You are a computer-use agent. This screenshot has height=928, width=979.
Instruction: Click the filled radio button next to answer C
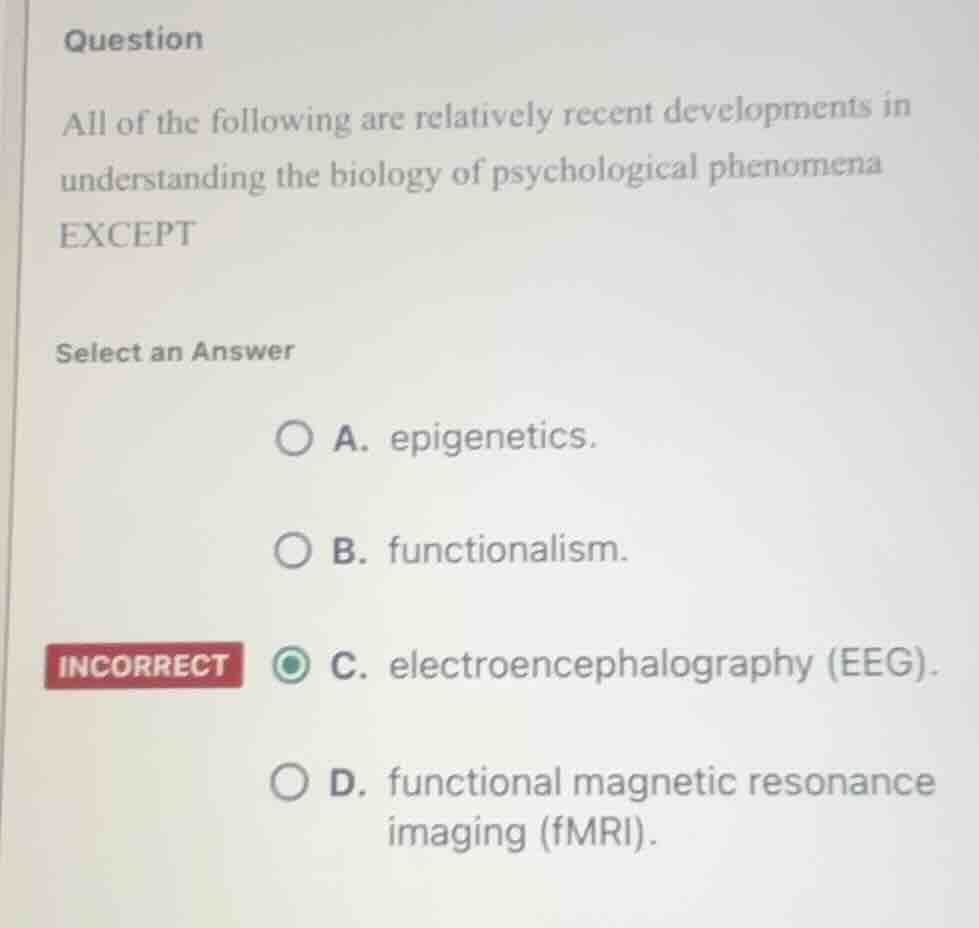coord(291,663)
